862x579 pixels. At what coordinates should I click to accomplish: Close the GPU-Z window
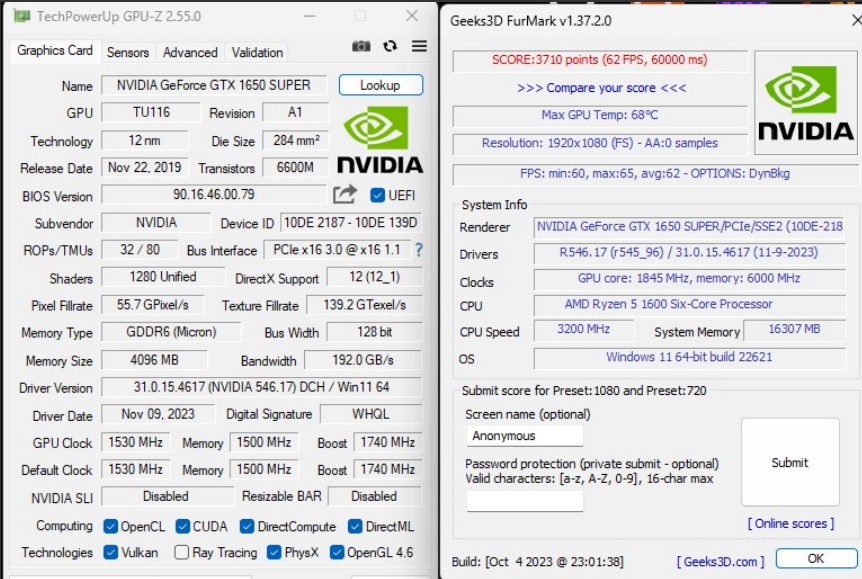point(412,16)
